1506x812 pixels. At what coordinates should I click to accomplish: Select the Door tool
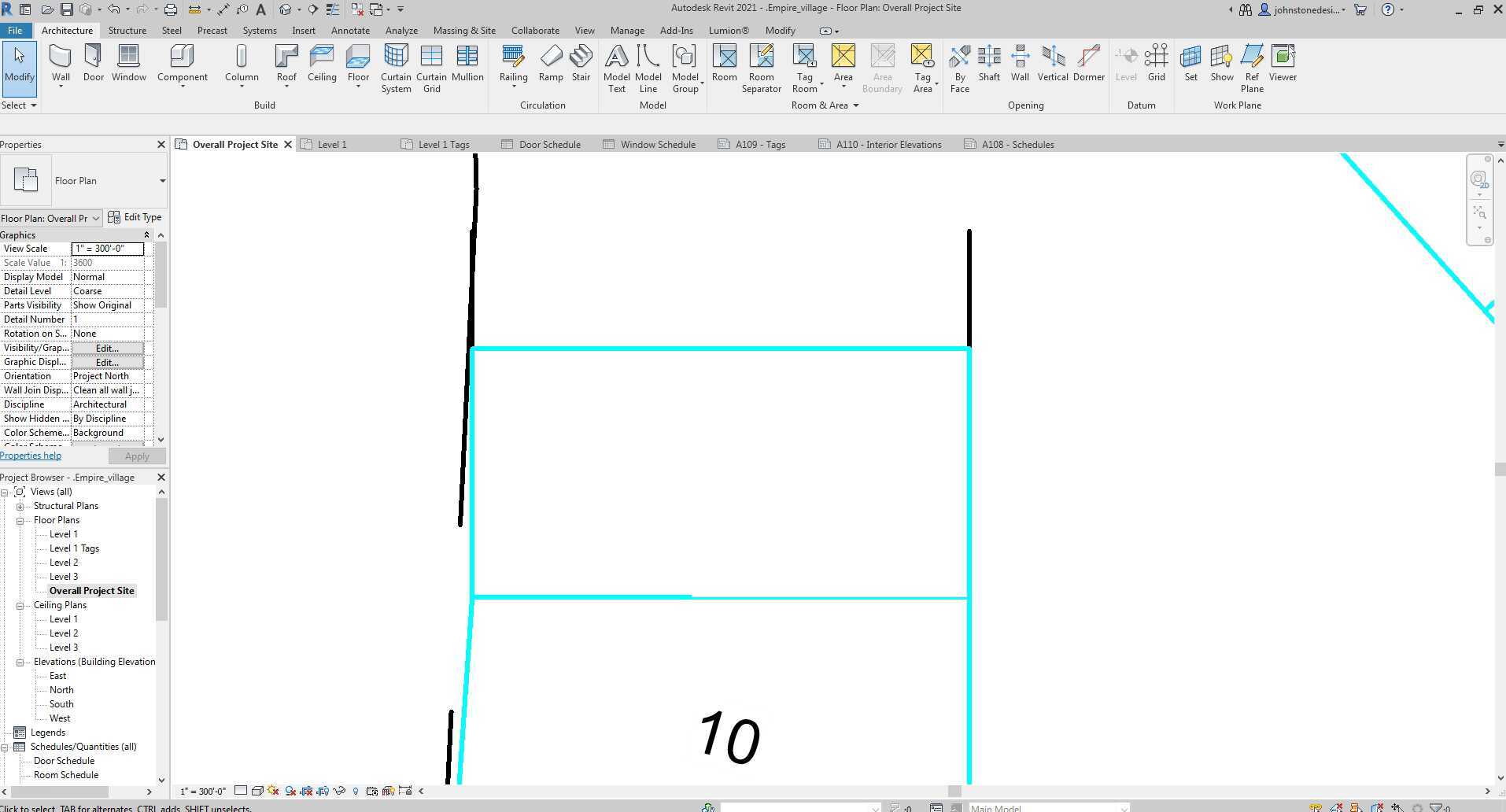94,64
